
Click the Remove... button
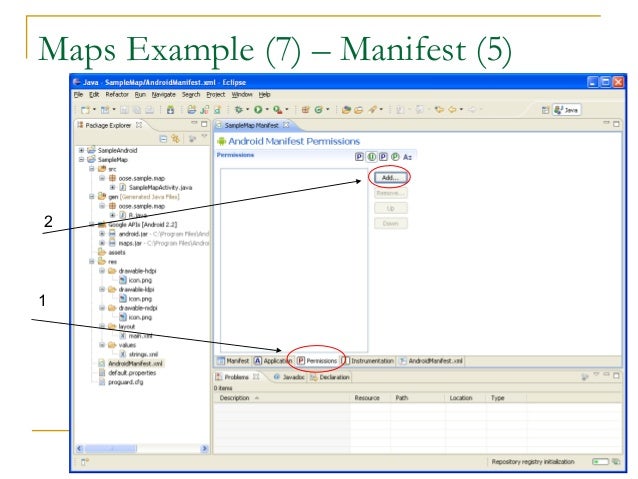click(x=390, y=193)
